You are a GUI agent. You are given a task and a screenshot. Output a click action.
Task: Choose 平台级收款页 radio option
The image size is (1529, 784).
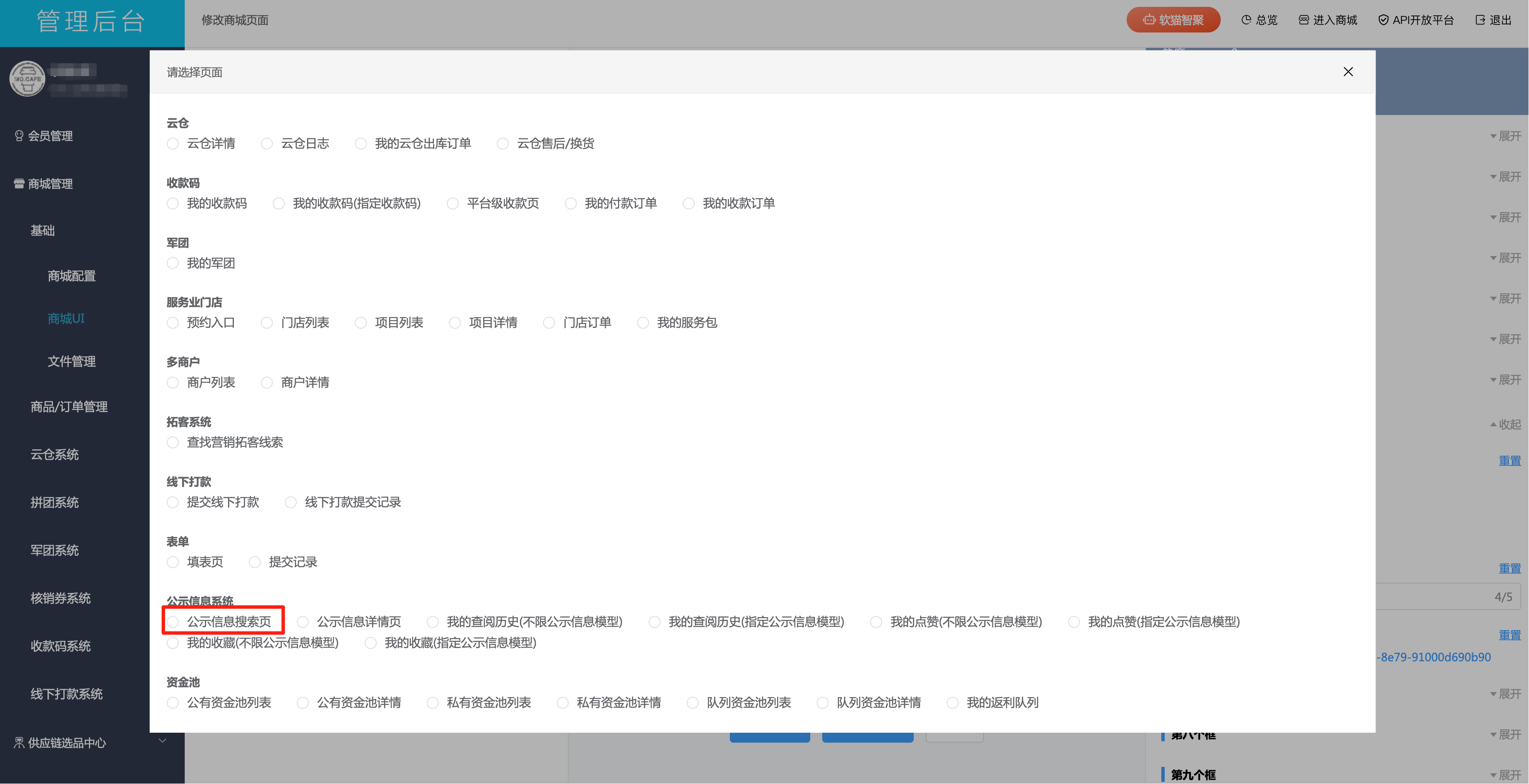point(453,203)
